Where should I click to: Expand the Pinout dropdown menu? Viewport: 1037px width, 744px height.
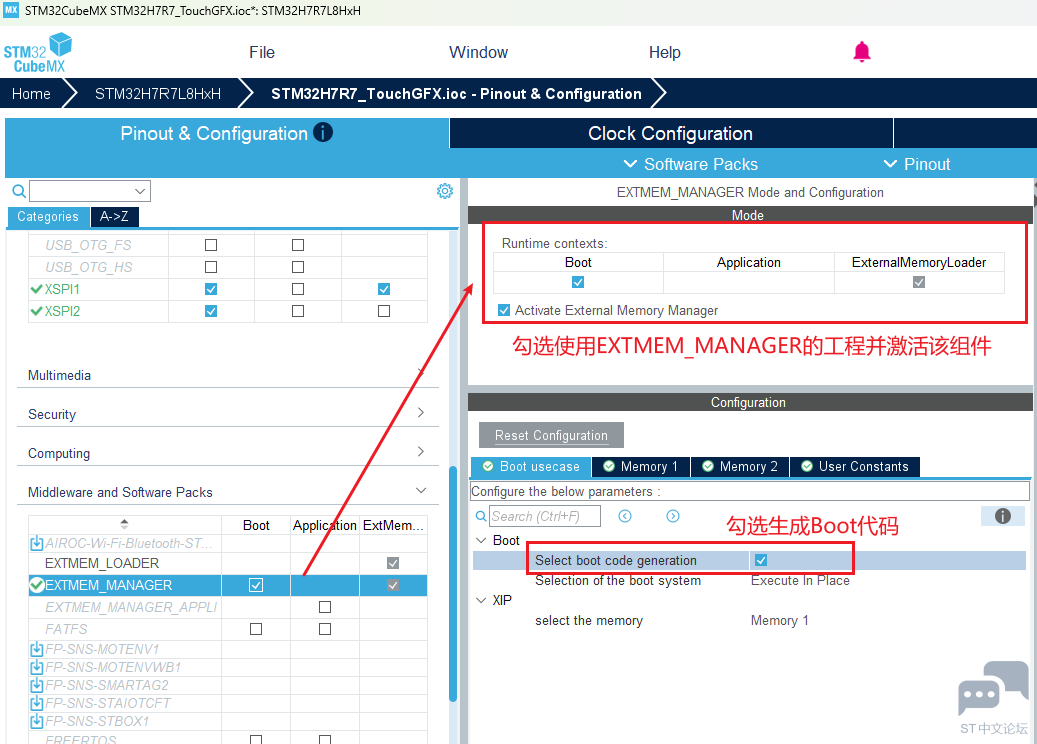coord(917,164)
